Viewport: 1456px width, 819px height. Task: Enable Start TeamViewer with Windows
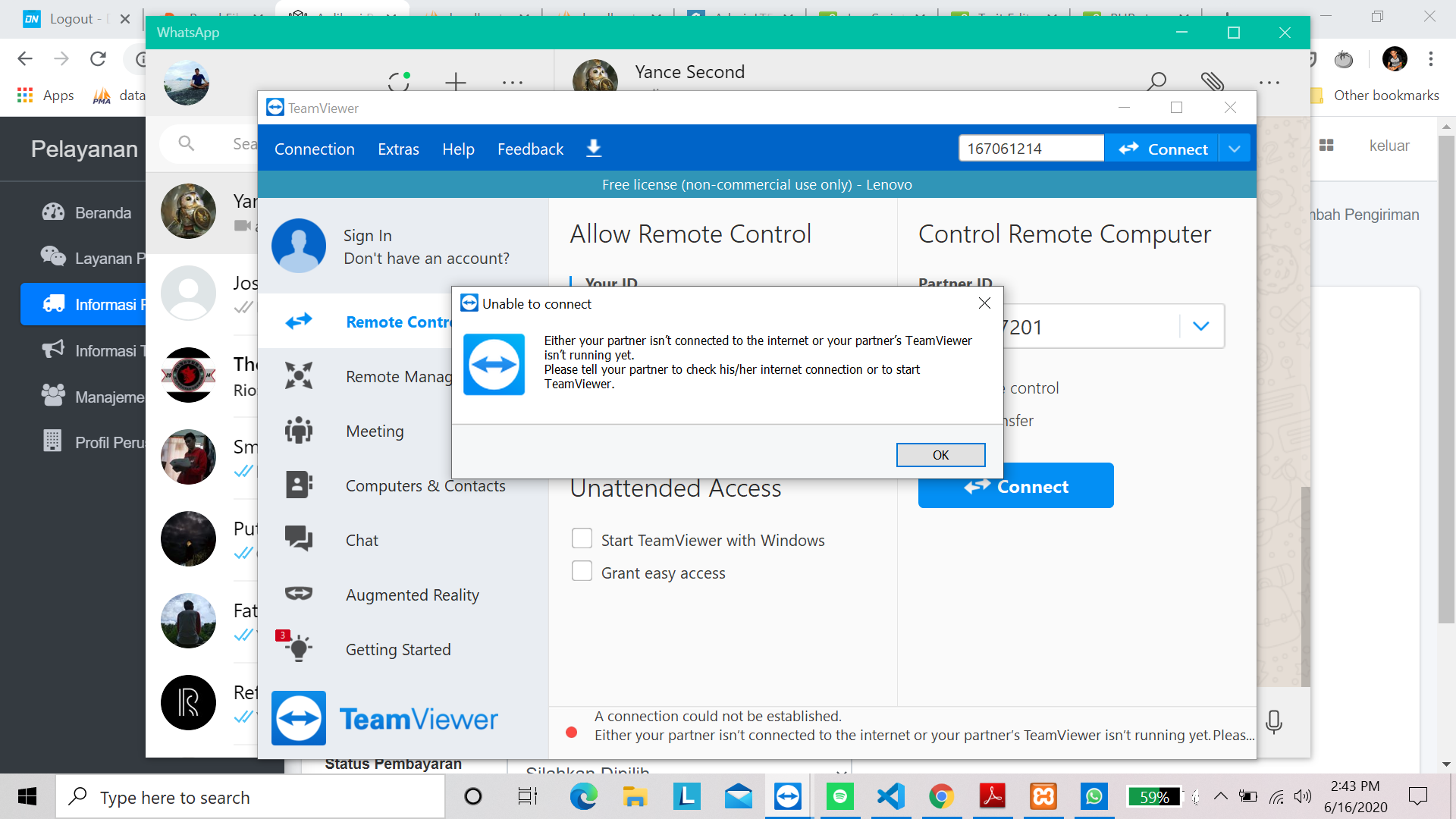[x=582, y=538]
